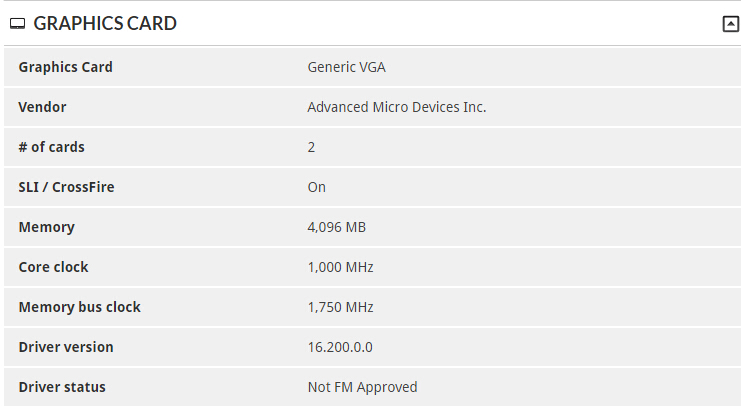The image size is (741, 408).
Task: Click the 4,096 MB memory value
Action: (336, 227)
